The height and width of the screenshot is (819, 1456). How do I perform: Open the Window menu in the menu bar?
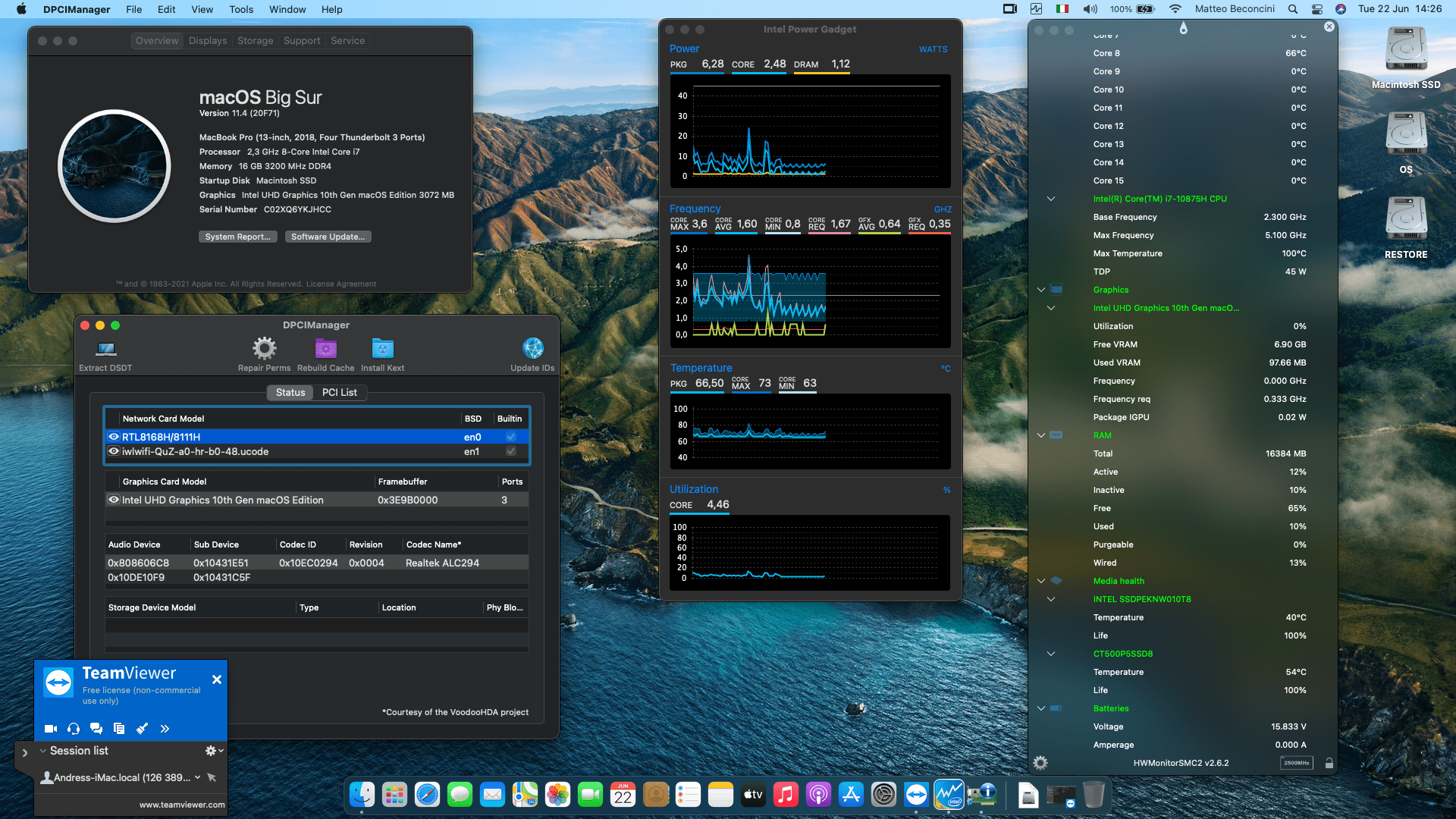pyautogui.click(x=287, y=9)
